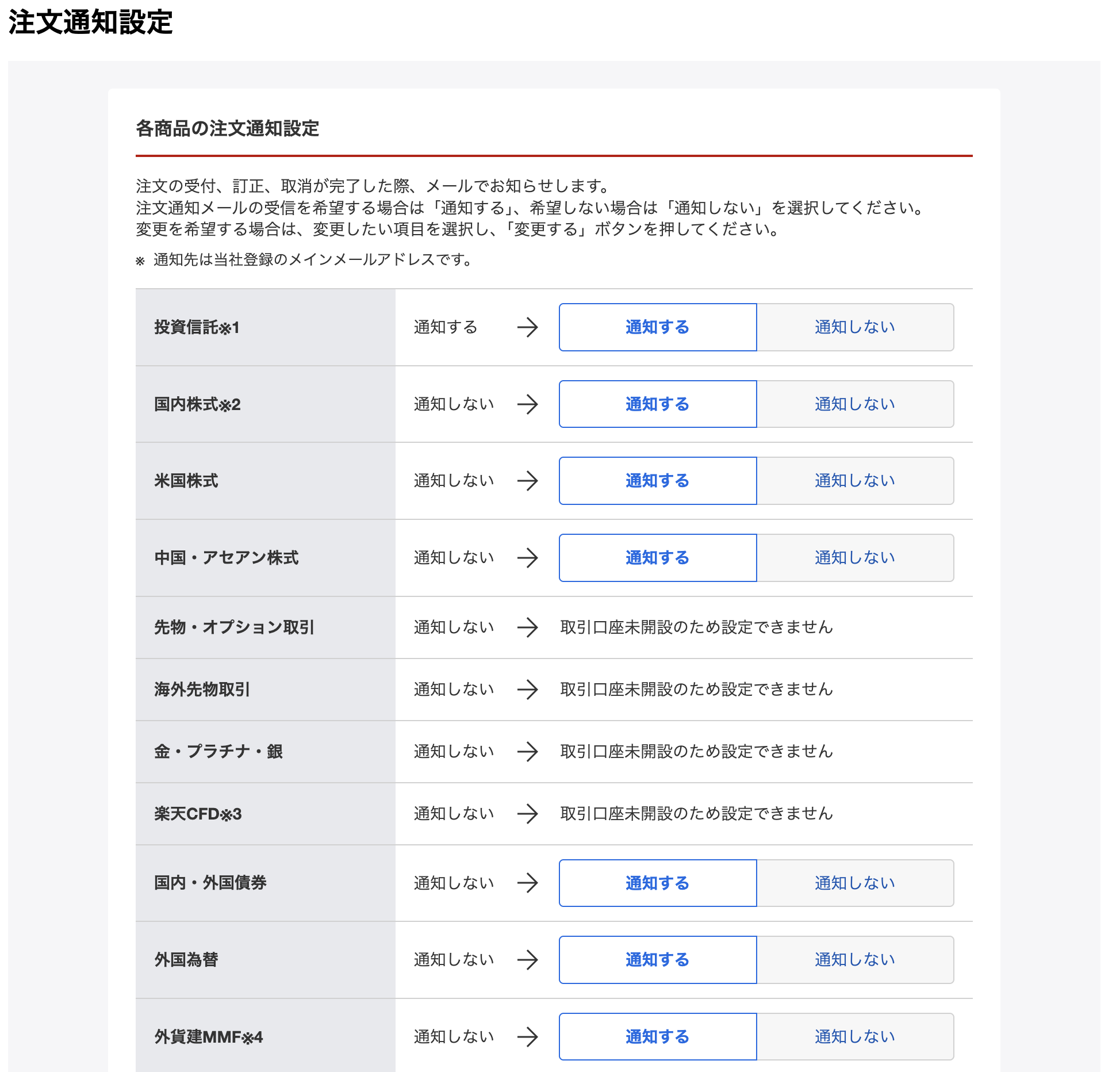Click the 設定できません message in 金・プラチナ・銀 row
The image size is (1120, 1072).
[696, 752]
